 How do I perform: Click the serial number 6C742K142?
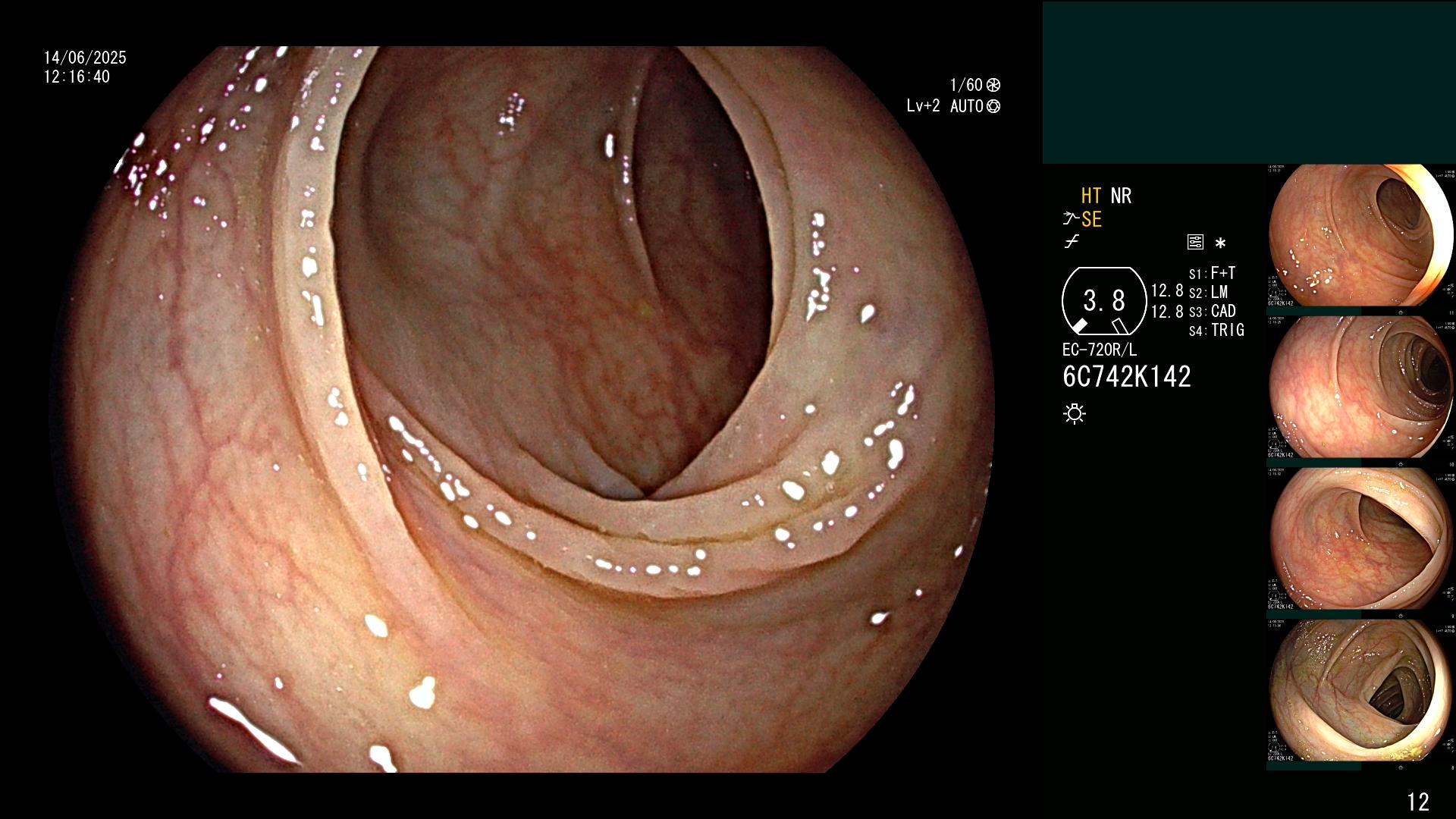click(1127, 377)
